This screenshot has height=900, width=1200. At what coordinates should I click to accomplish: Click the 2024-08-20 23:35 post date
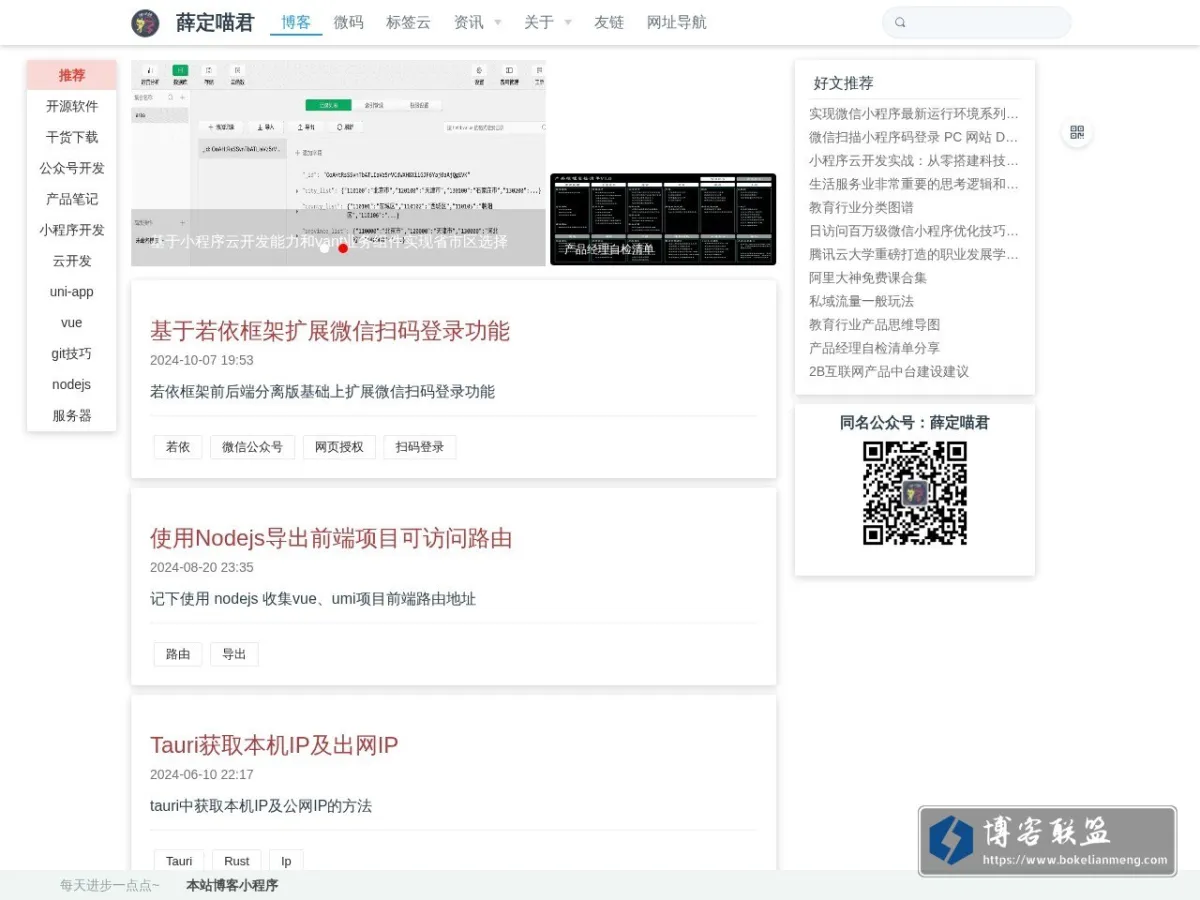(202, 567)
